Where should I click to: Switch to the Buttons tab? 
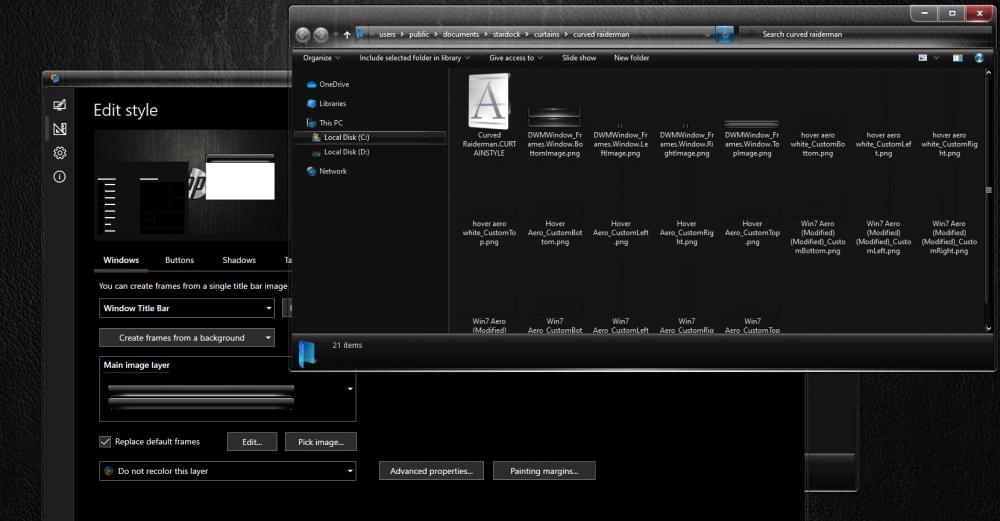pos(180,260)
